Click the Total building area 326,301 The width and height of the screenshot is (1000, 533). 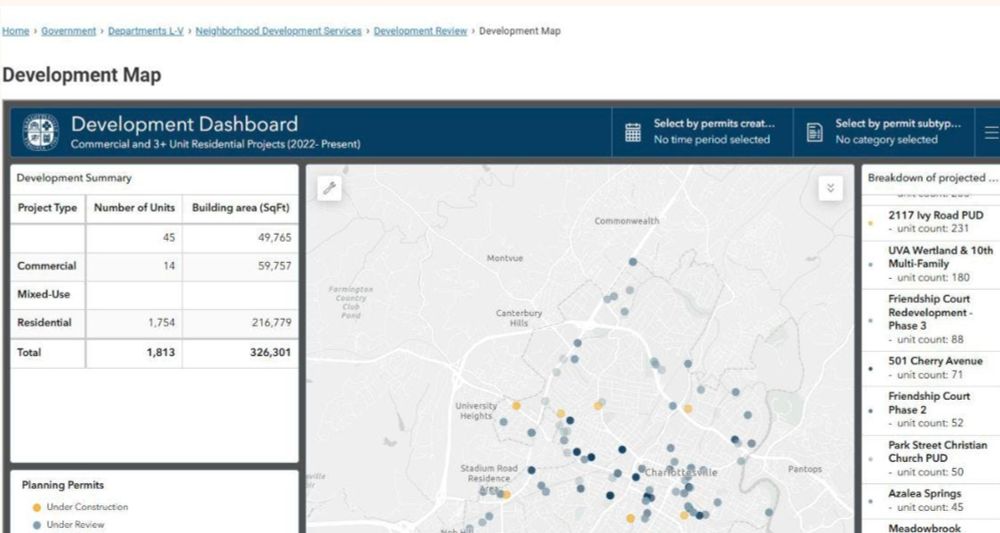coord(270,352)
